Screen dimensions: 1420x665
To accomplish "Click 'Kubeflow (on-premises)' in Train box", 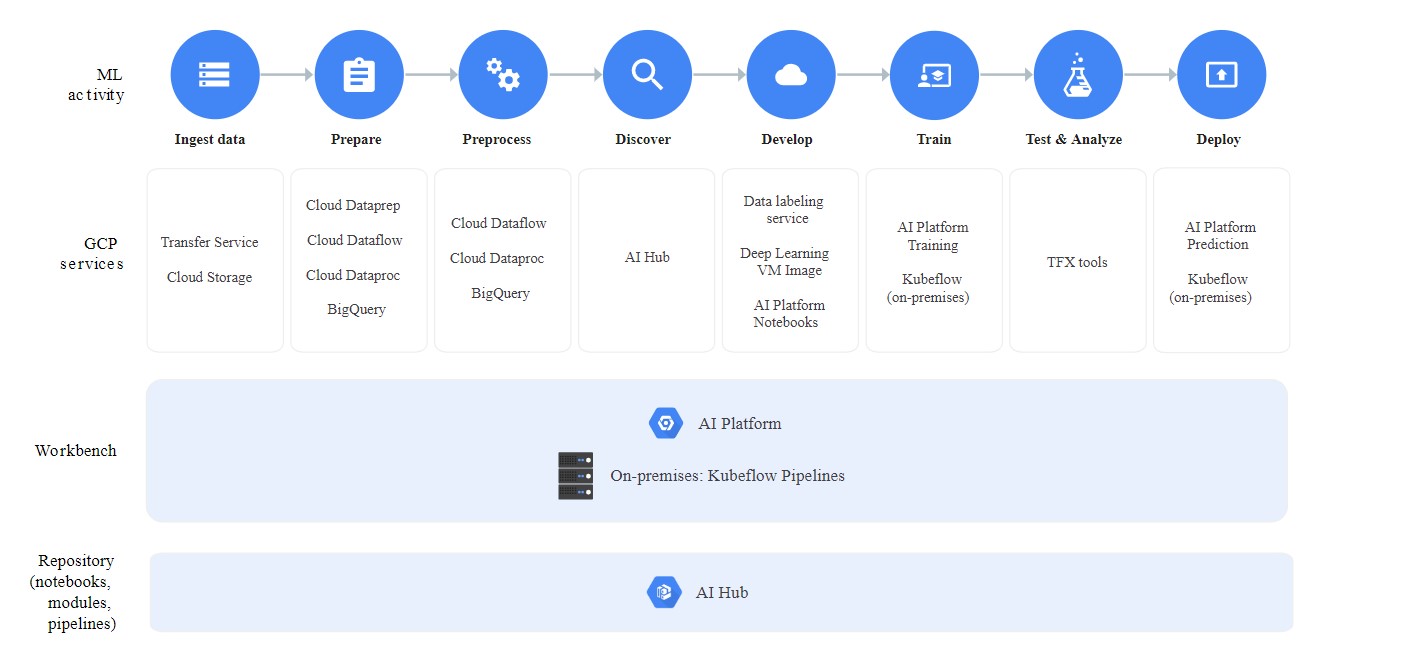I will [928, 288].
